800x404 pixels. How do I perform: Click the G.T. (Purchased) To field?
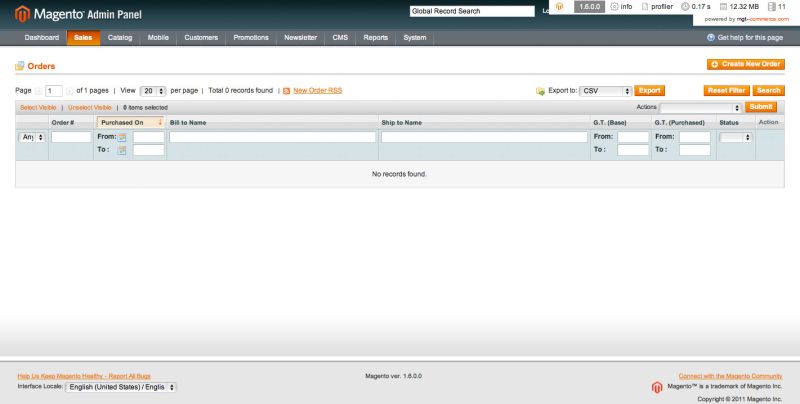pyautogui.click(x=694, y=150)
